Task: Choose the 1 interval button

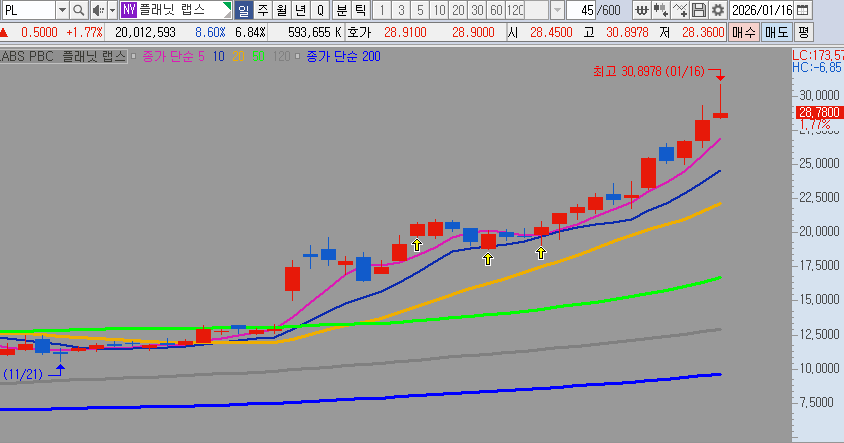Action: tap(382, 10)
